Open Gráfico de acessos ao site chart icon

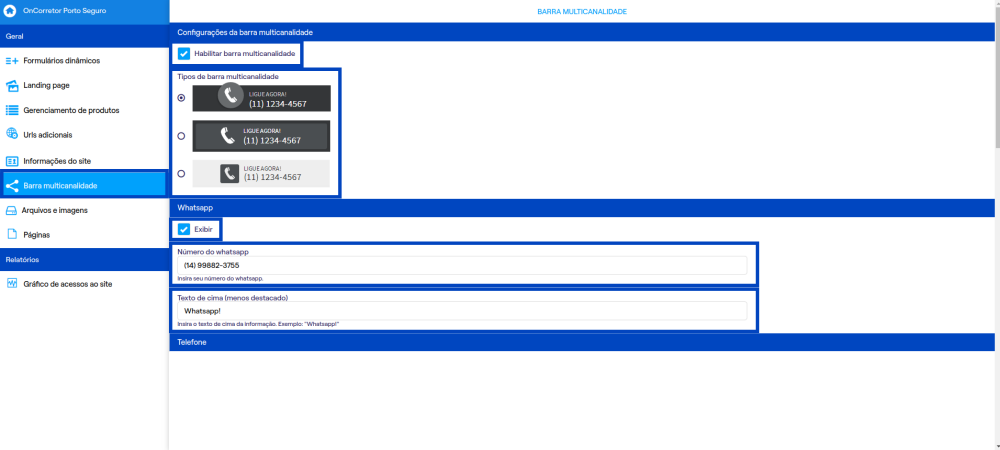click(x=11, y=284)
